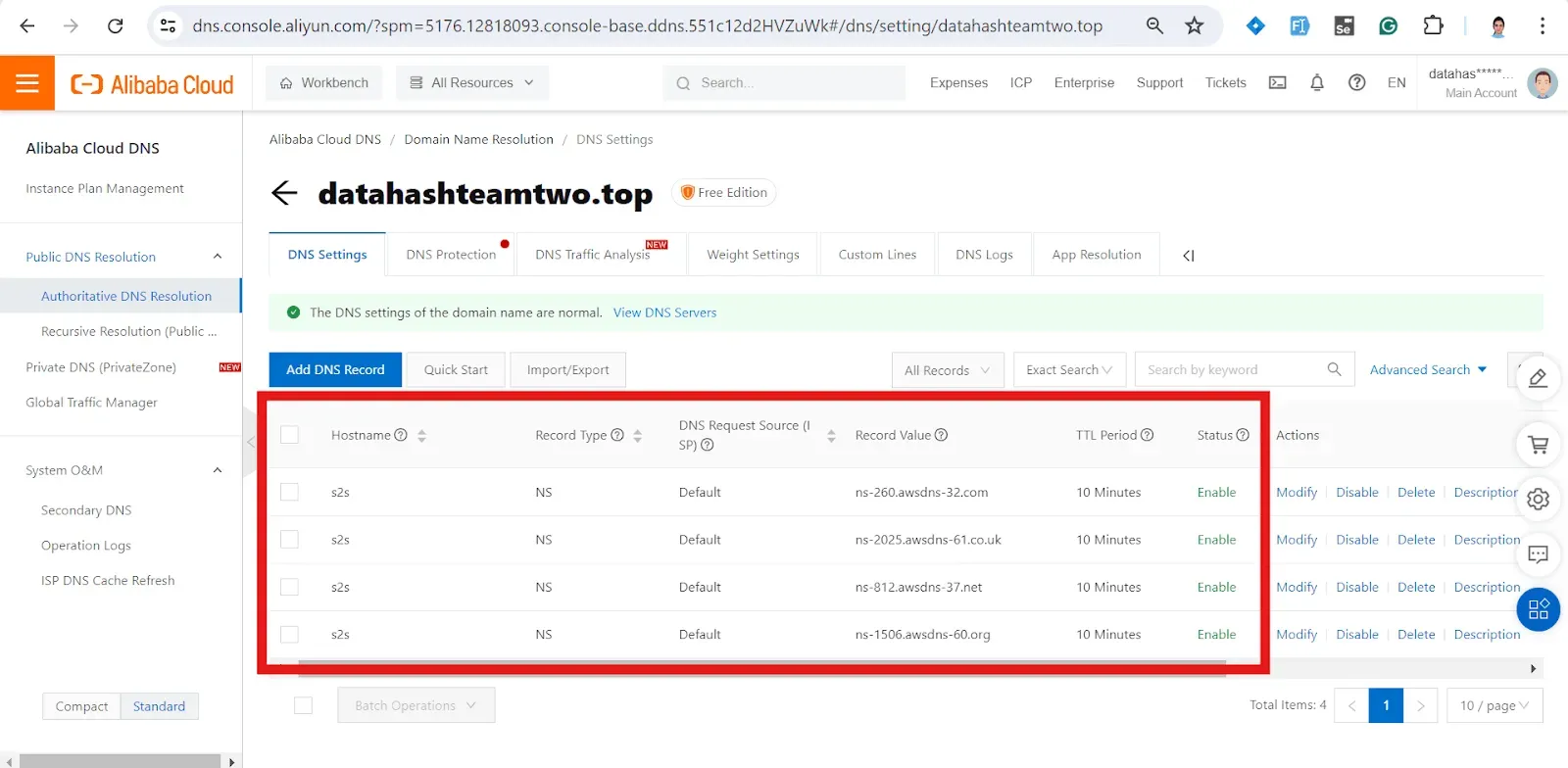
Task: Click the Record Value help icon
Action: [x=941, y=435]
